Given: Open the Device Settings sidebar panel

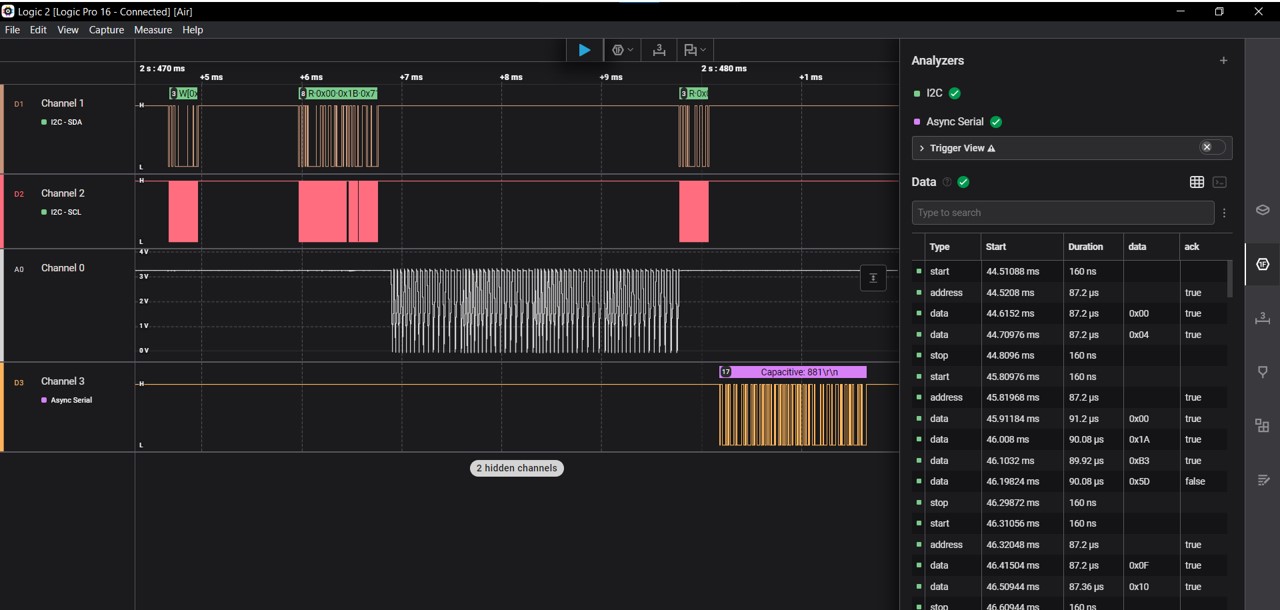Looking at the screenshot, I should pyautogui.click(x=1262, y=210).
